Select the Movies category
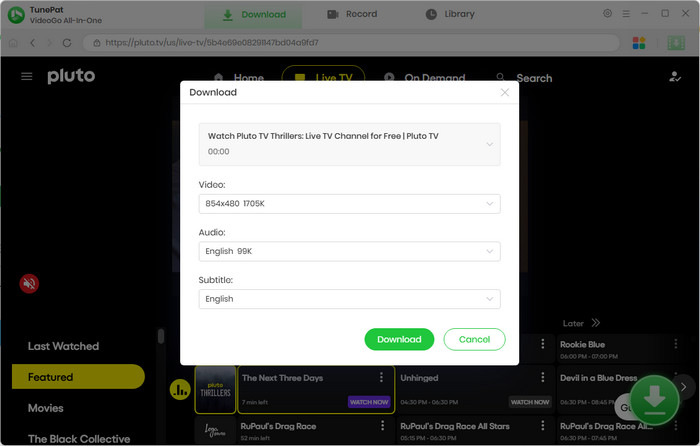The image size is (700, 446). (46, 408)
